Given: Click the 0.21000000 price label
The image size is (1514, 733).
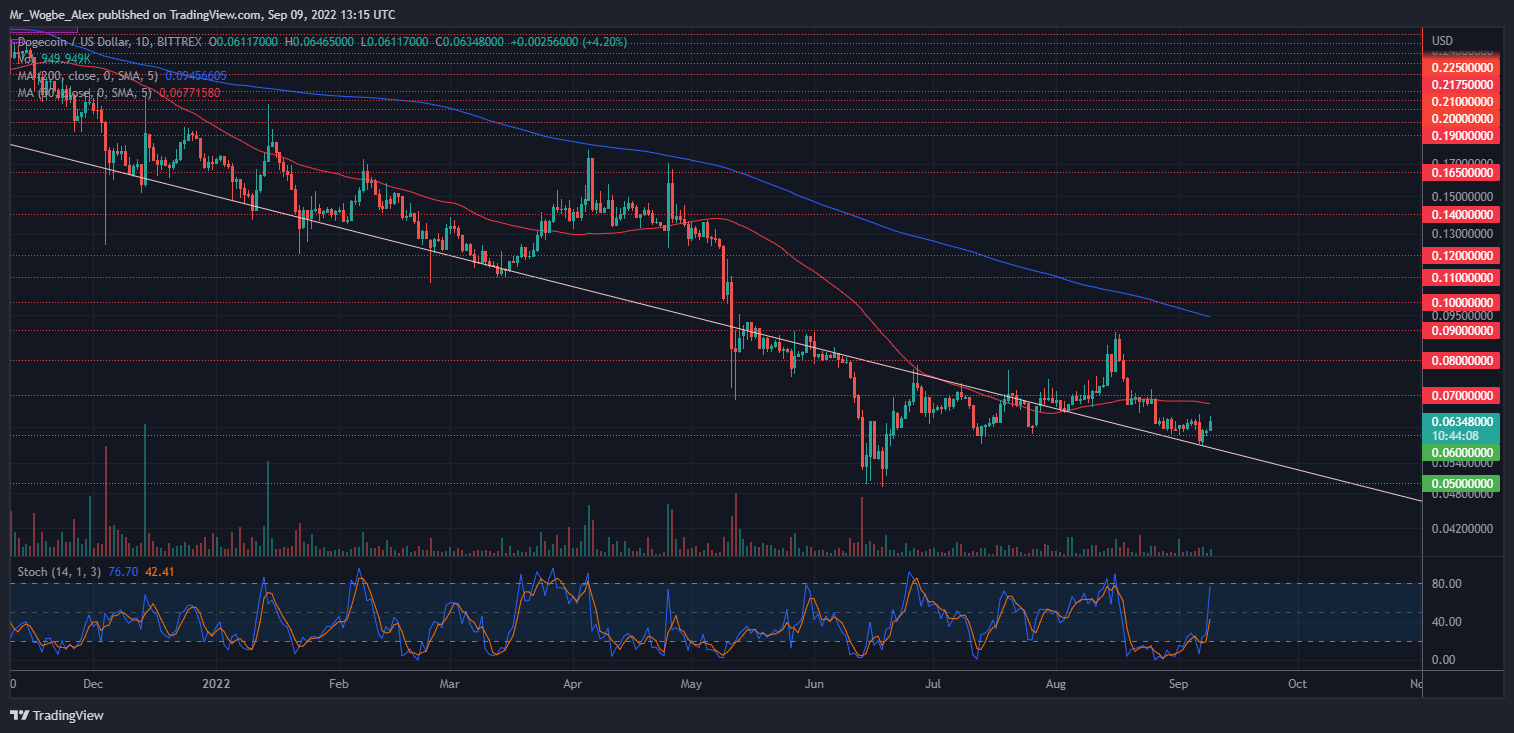Looking at the screenshot, I should coord(1463,101).
